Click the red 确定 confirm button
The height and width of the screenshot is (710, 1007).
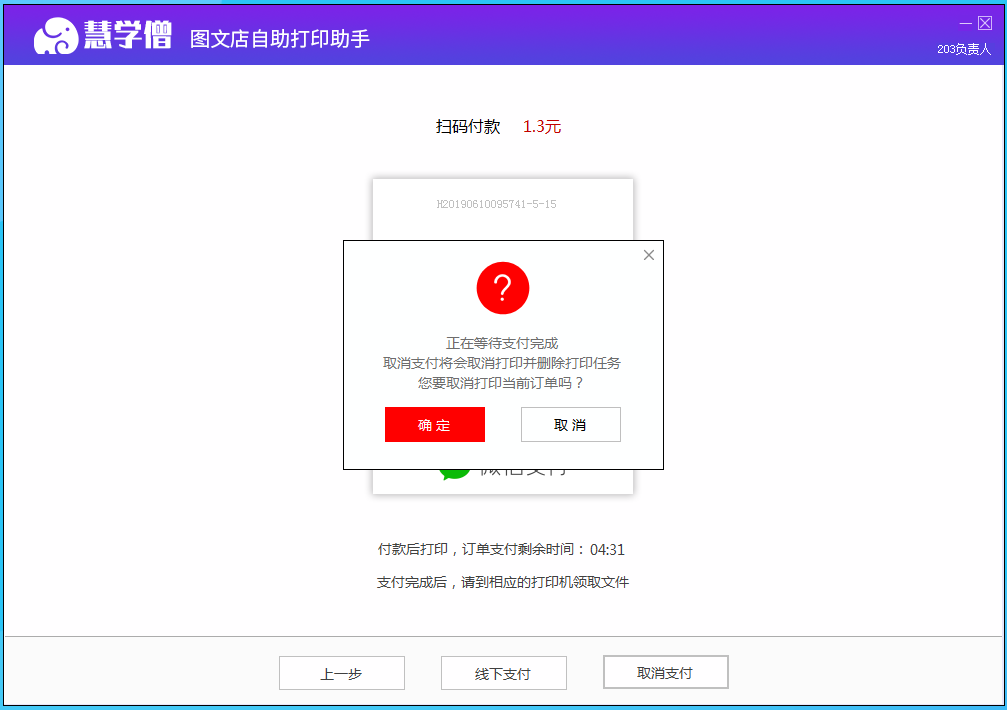pyautogui.click(x=435, y=424)
